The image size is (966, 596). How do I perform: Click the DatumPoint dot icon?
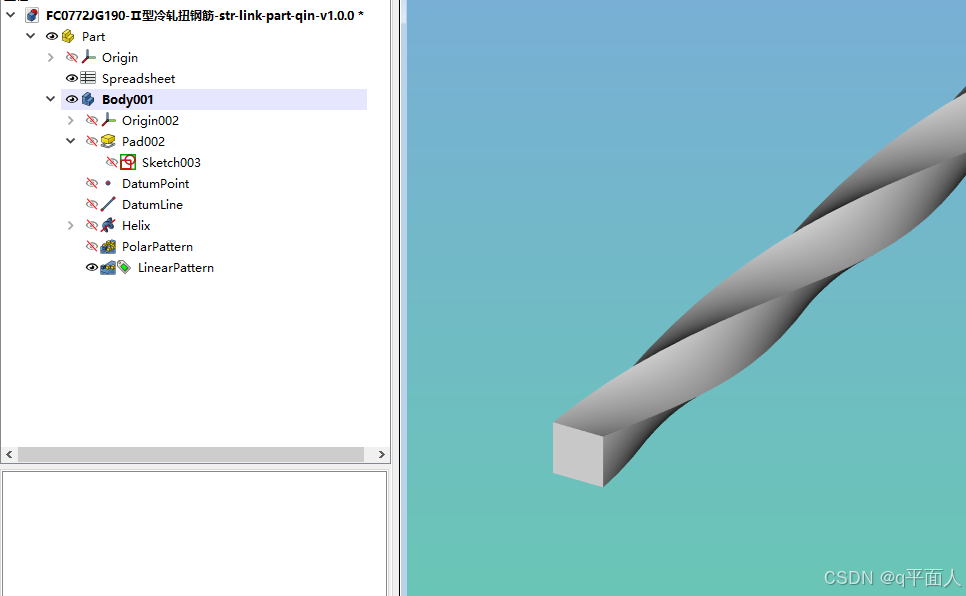[x=108, y=183]
